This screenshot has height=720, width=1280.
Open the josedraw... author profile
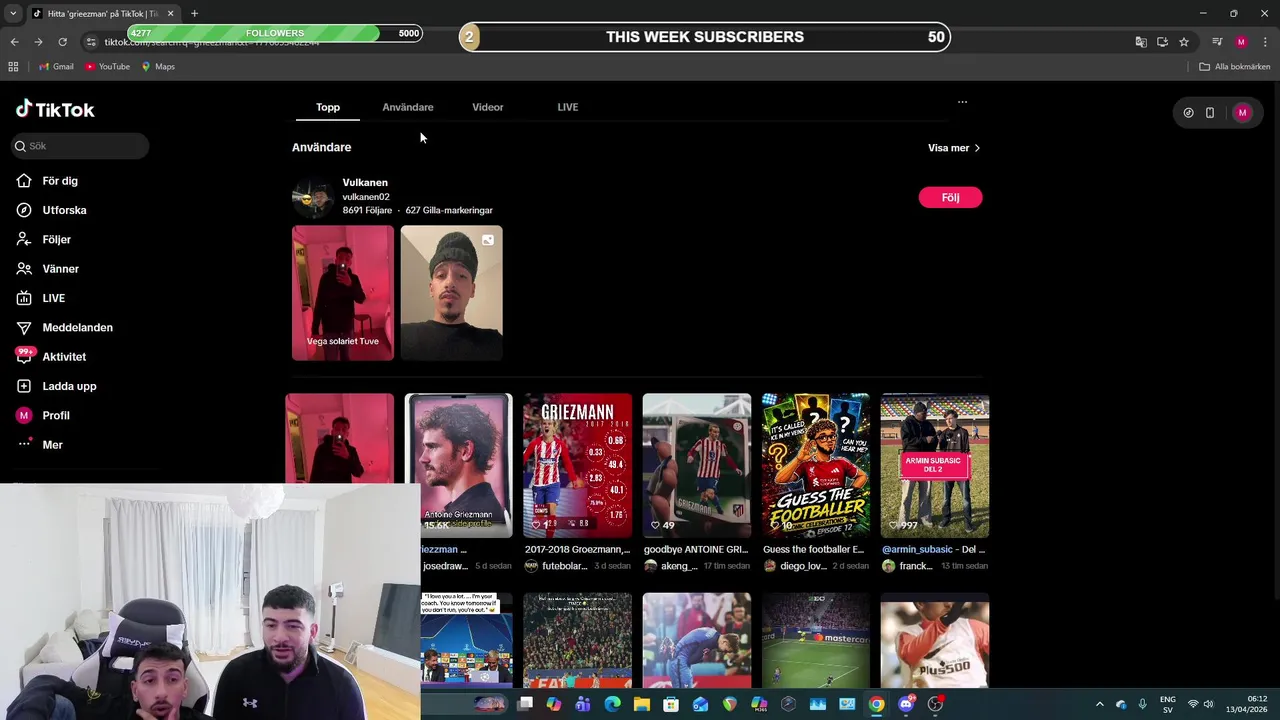point(444,566)
